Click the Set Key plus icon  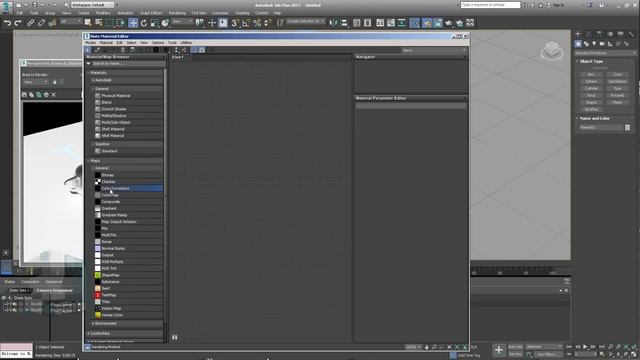[499, 350]
